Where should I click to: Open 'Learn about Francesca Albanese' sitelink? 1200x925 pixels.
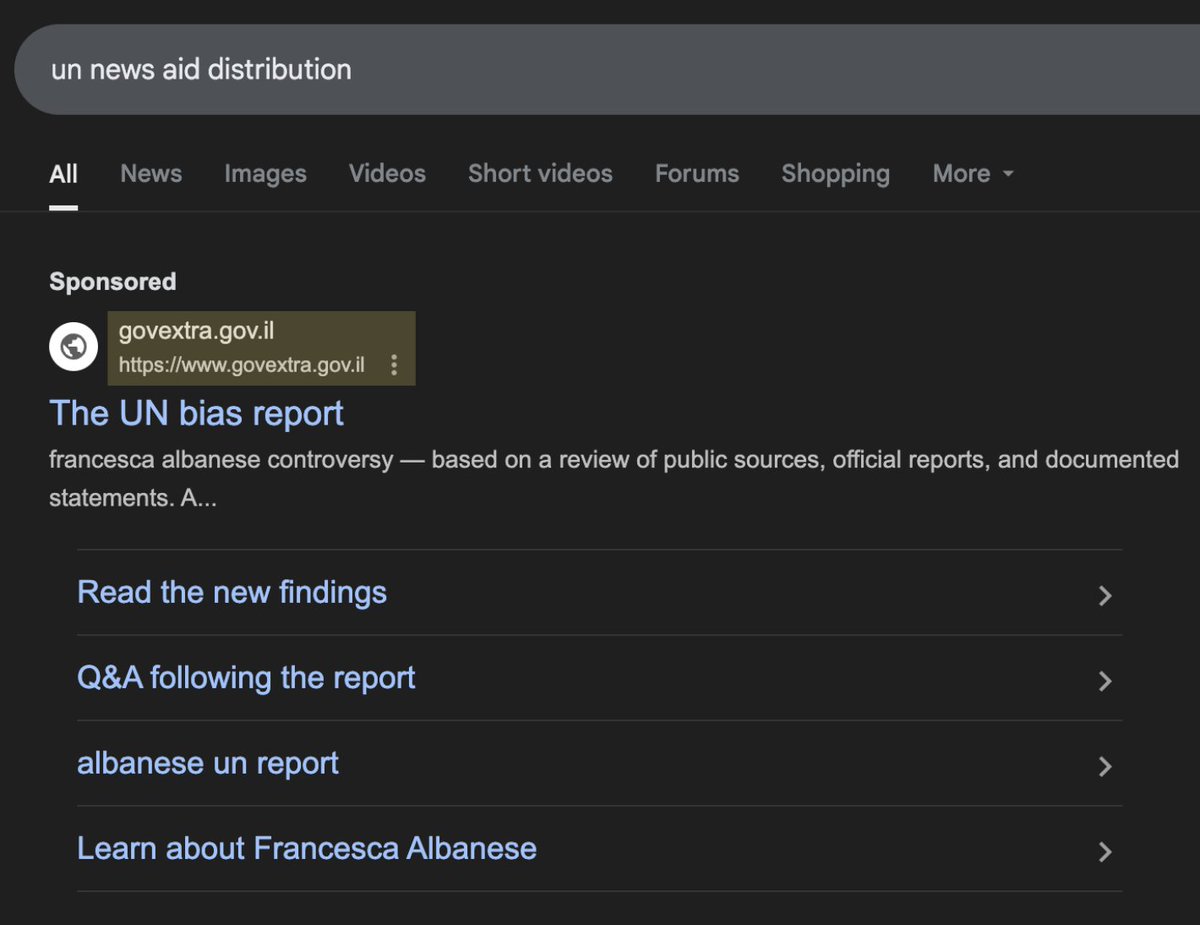tap(307, 849)
